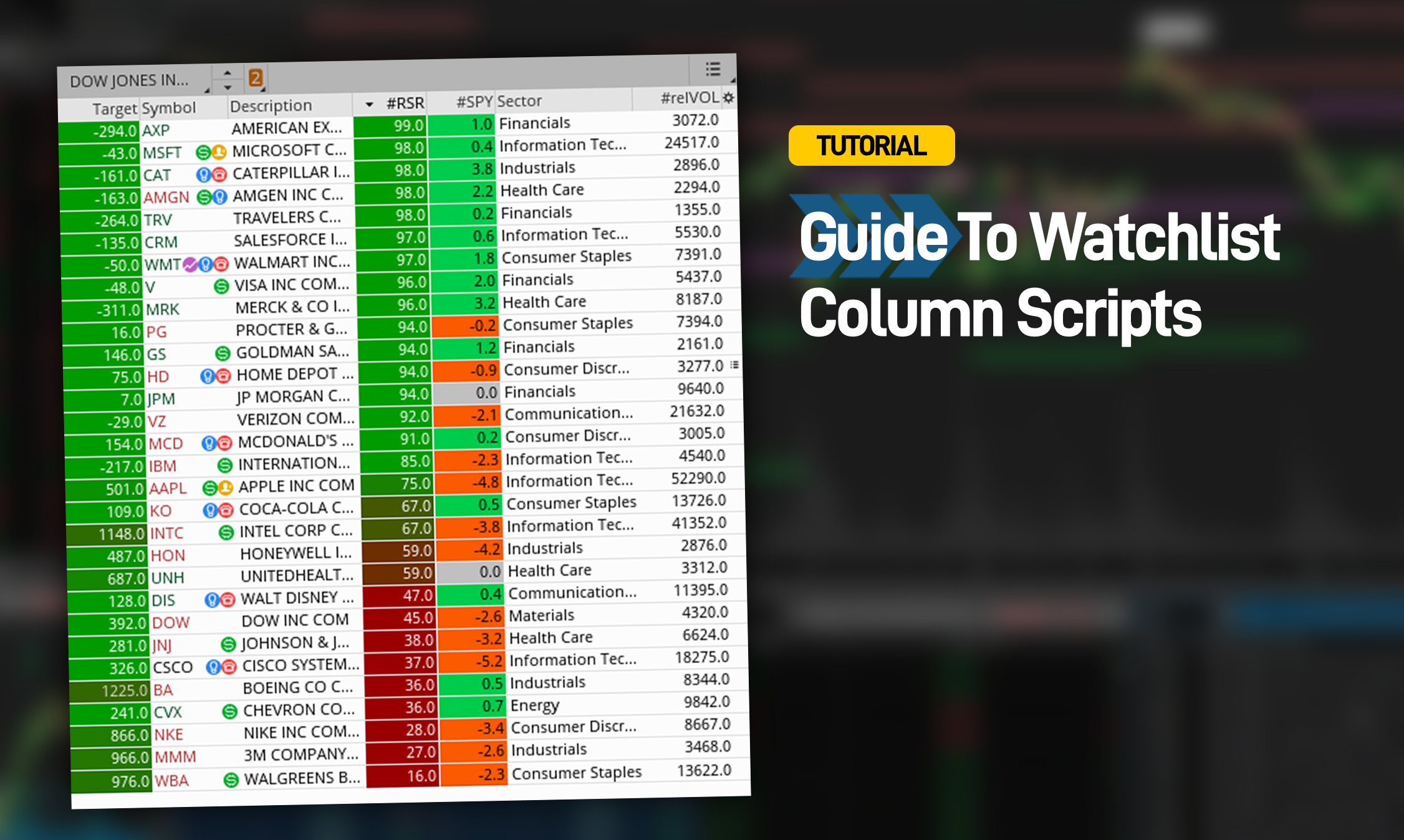Click green dividend icon in IBM row

tap(225, 465)
